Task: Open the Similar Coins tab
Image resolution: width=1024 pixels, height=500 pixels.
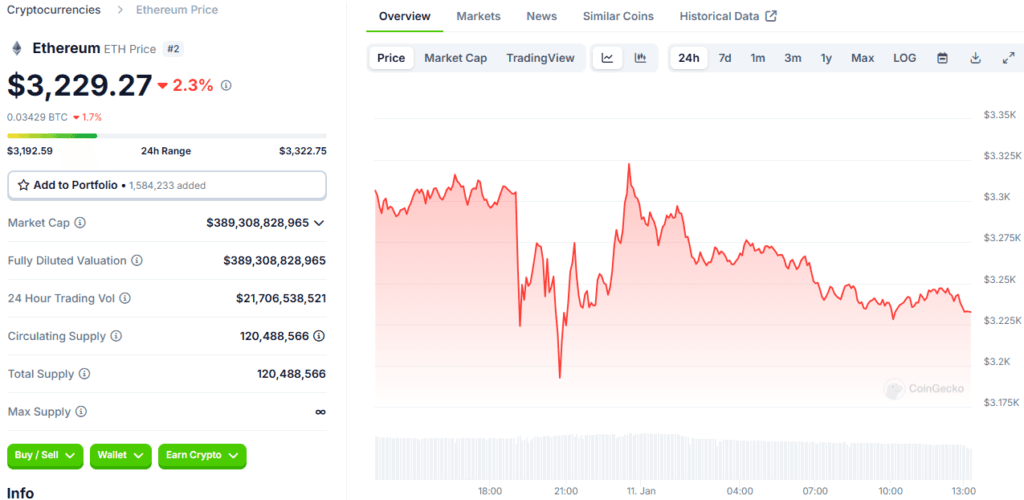Action: point(618,16)
